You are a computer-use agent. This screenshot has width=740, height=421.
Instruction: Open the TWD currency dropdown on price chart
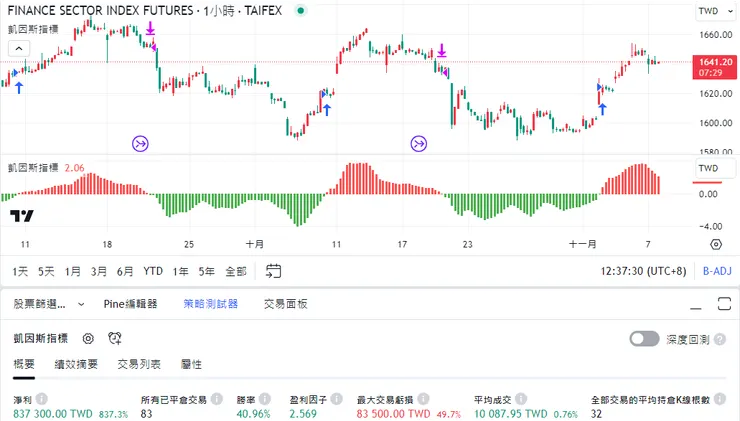(x=716, y=11)
